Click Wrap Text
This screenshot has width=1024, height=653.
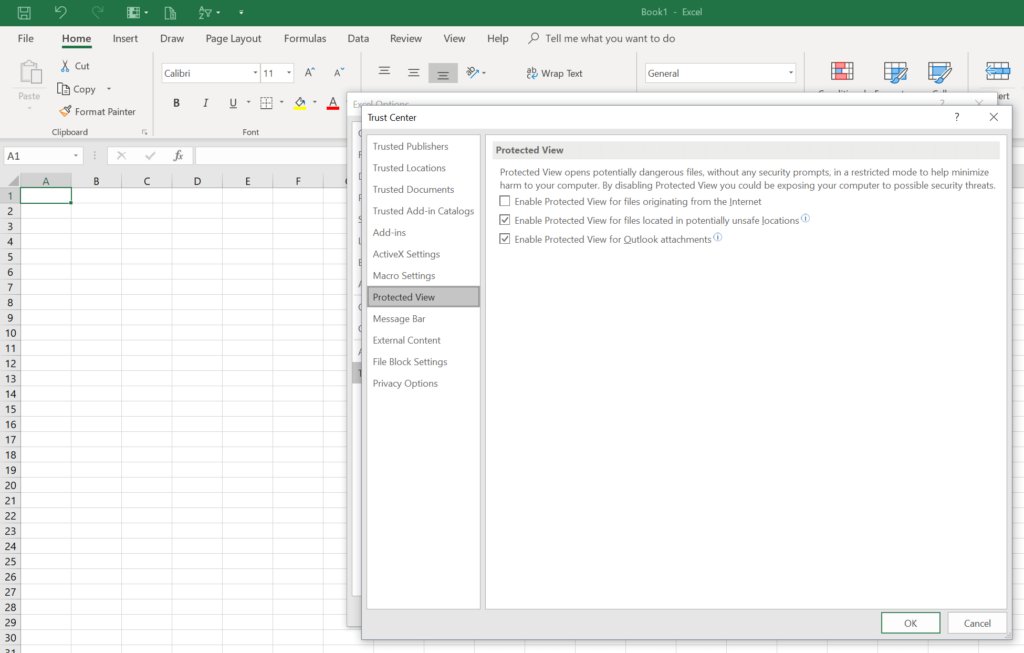click(554, 73)
